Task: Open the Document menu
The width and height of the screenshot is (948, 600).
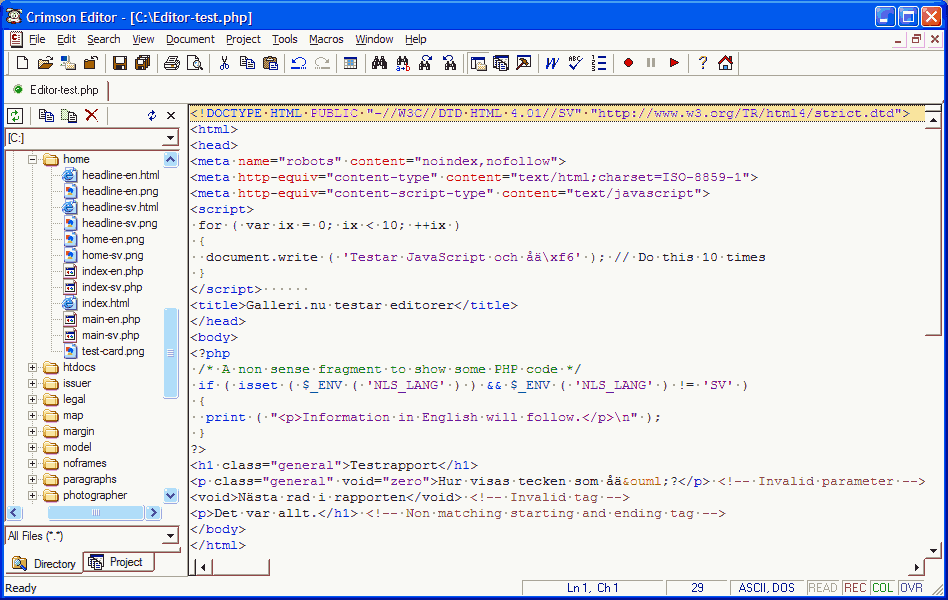Action: coord(190,39)
